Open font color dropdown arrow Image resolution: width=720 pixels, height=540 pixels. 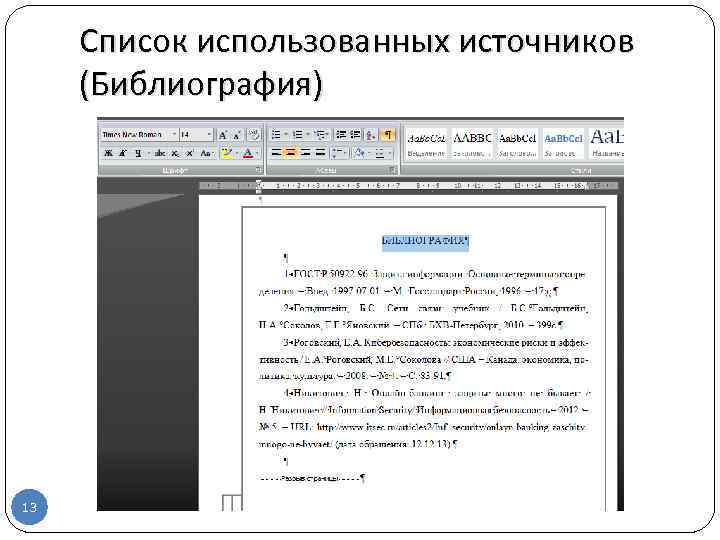pyautogui.click(x=257, y=153)
